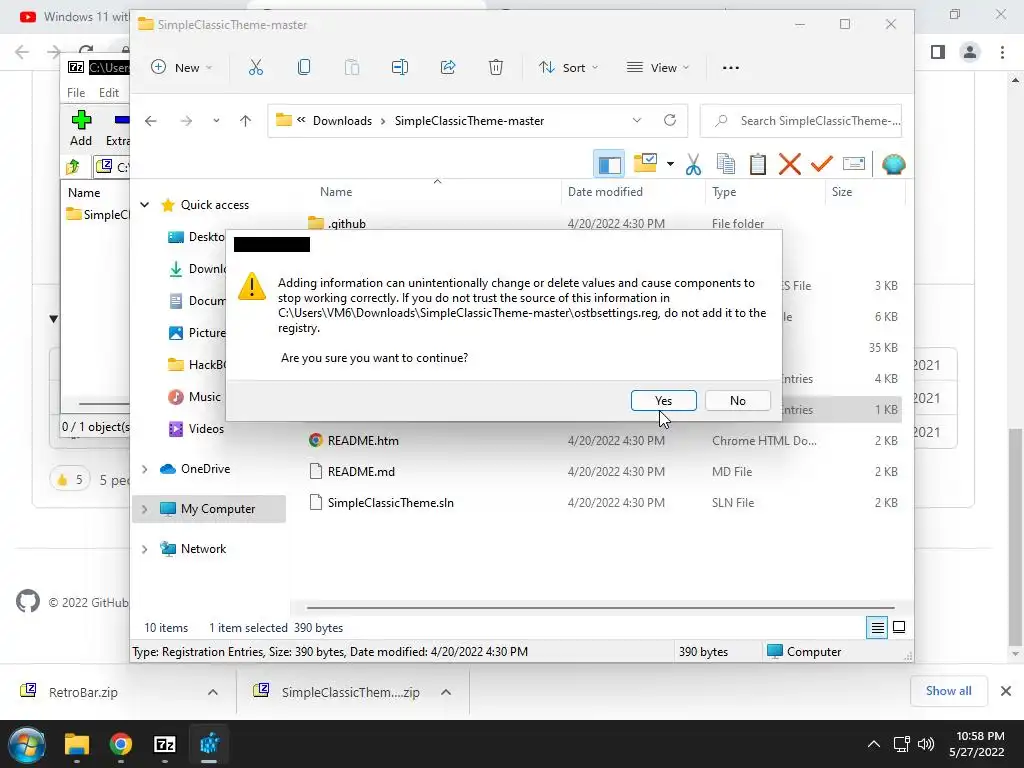Open folder options icon in Classic toolbar
1024x768 pixels.
pyautogui.click(x=645, y=163)
